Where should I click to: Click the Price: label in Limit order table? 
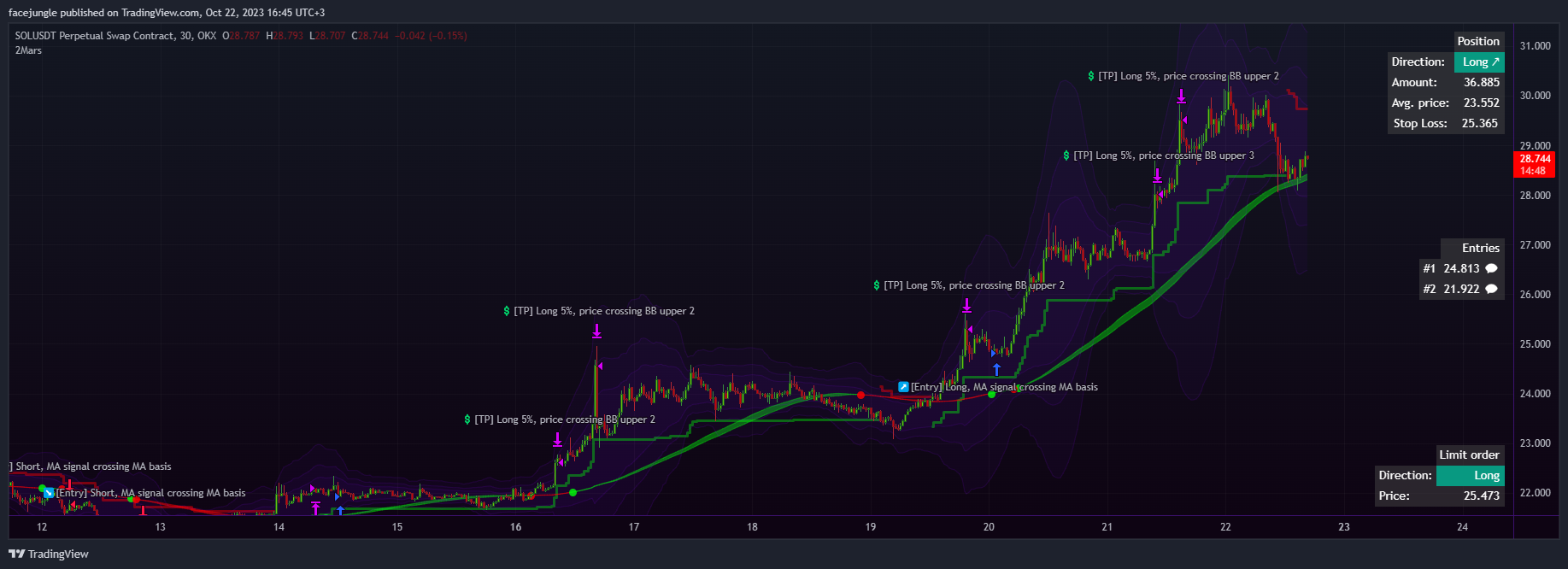coord(1394,496)
